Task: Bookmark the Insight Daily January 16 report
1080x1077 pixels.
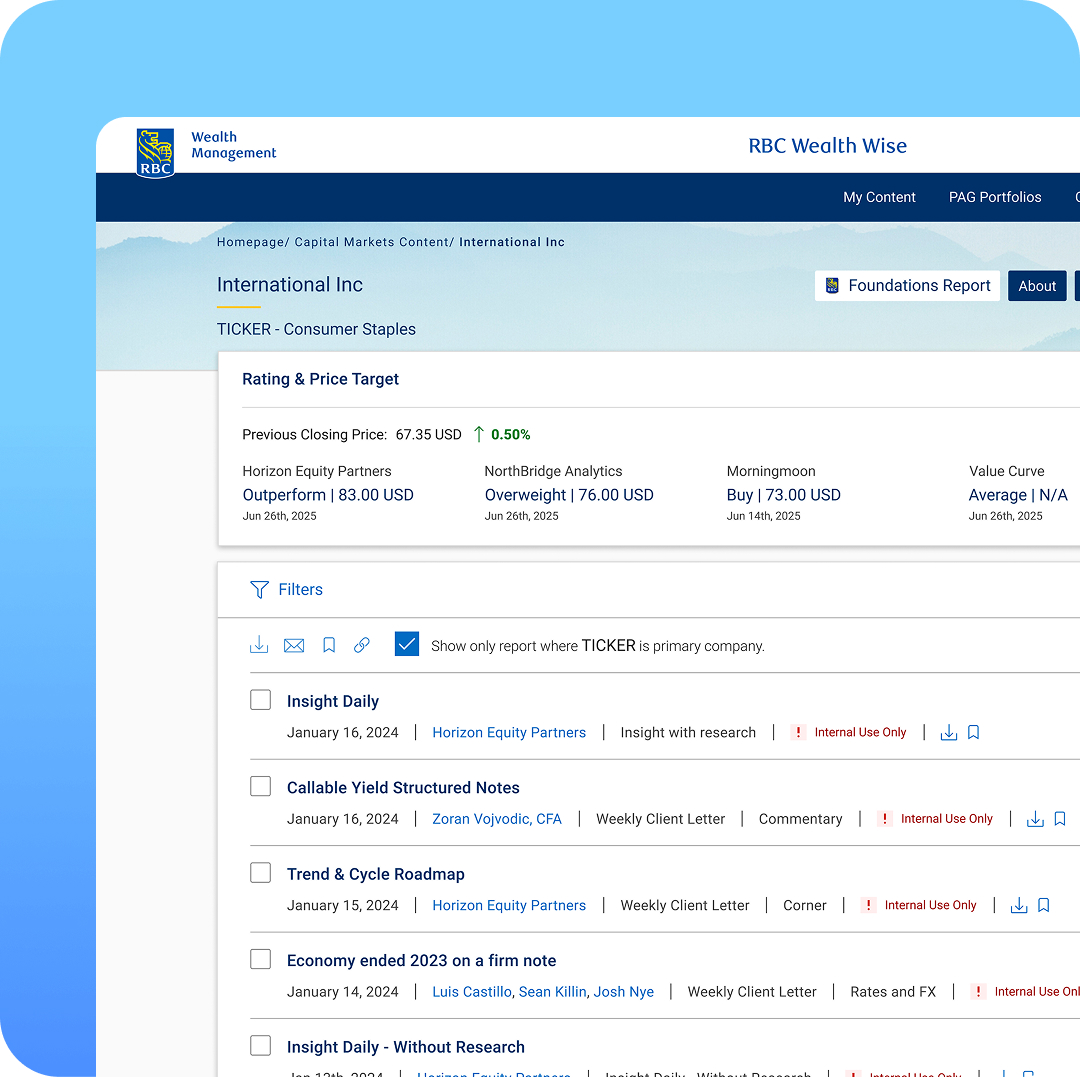Action: tap(973, 733)
